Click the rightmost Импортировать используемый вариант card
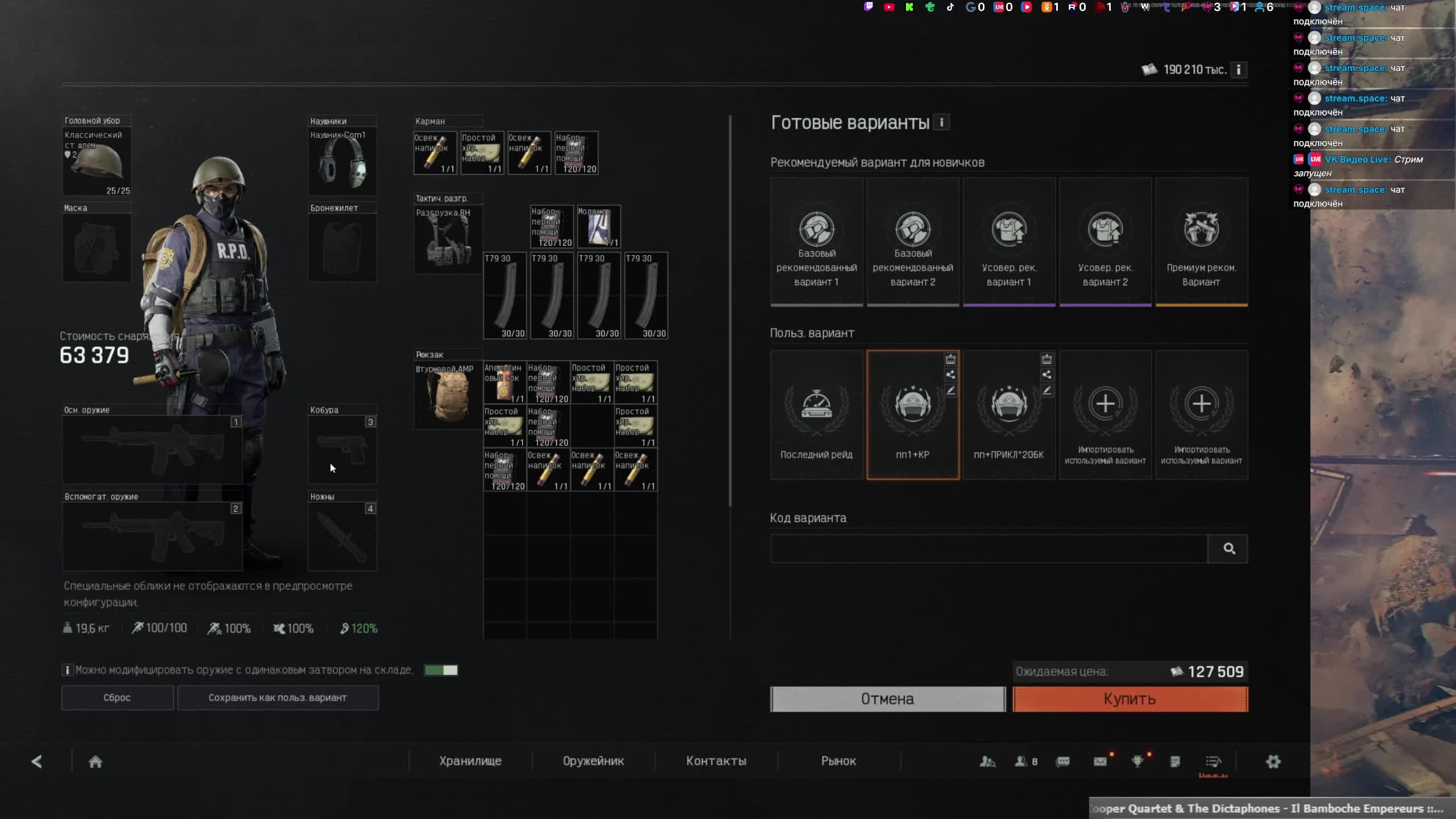The image size is (1456, 819). coord(1201,415)
